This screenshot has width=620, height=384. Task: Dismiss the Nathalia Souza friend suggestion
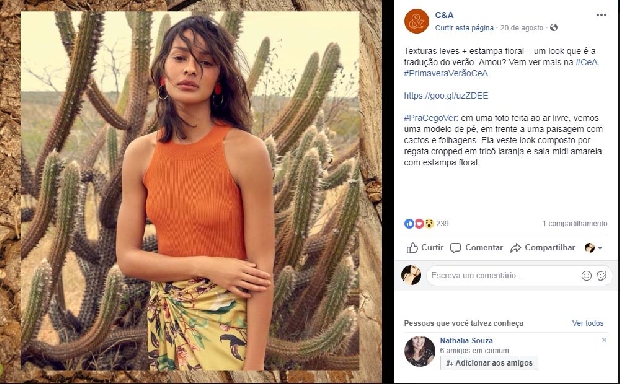click(x=604, y=340)
